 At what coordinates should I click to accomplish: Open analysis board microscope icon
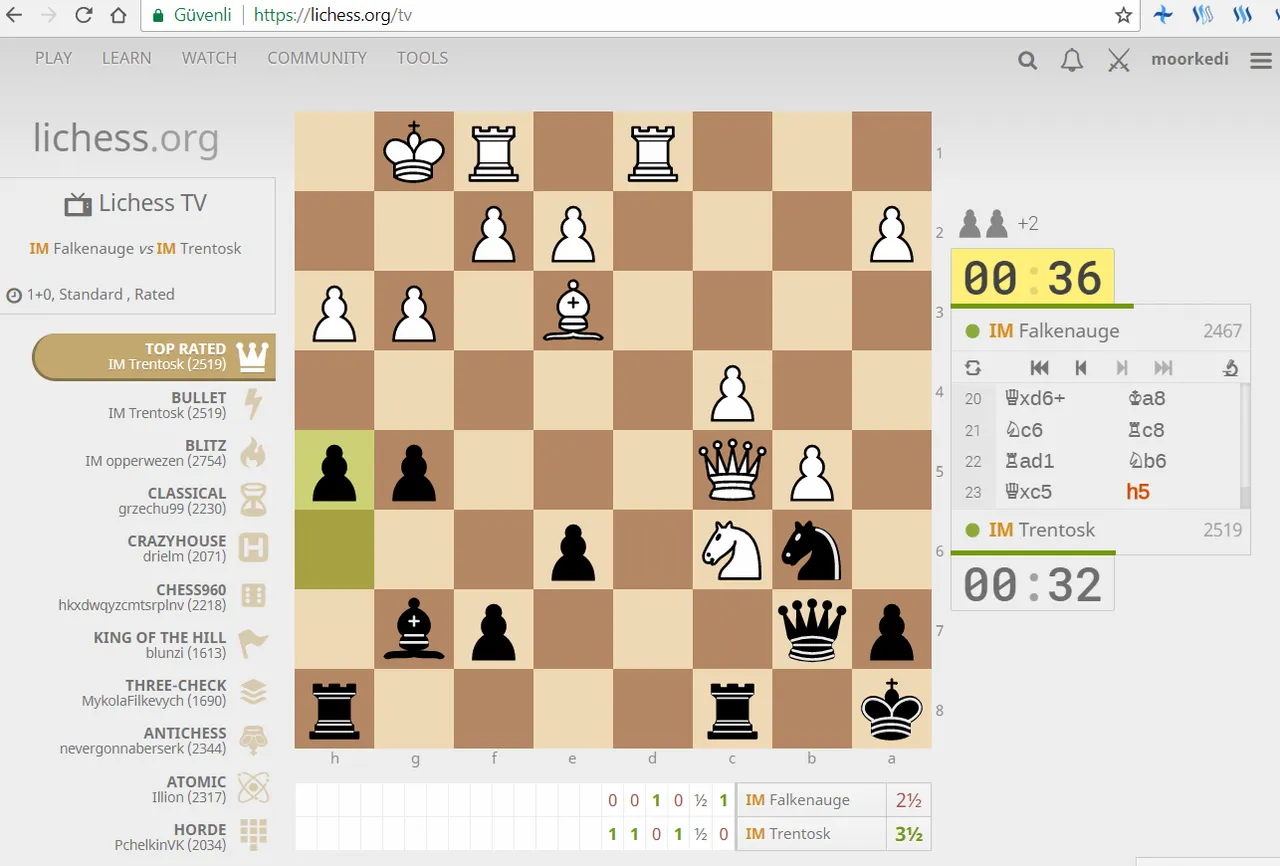click(x=1231, y=367)
